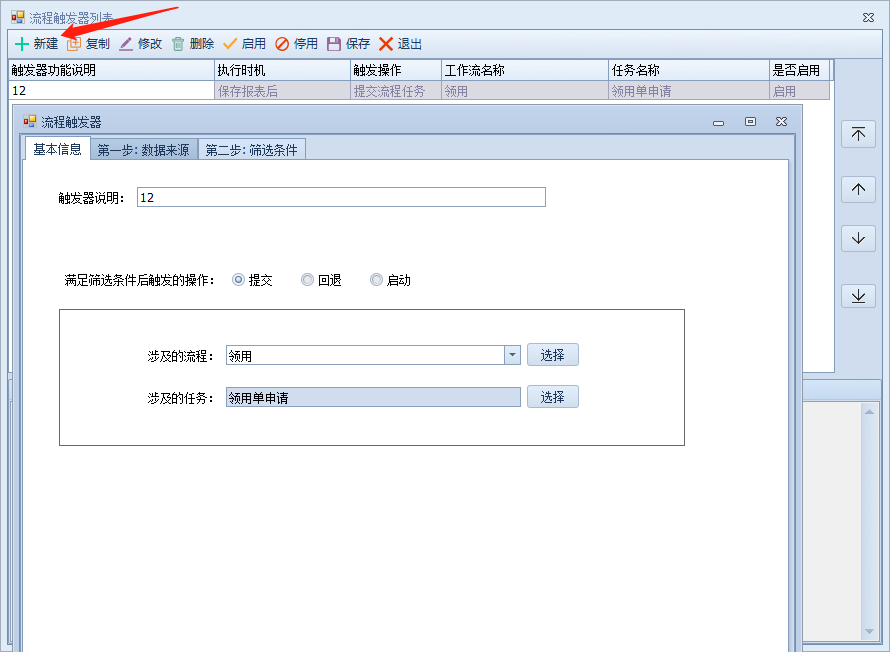The image size is (890, 652).
Task: Click the 启用 (Enable) checkmark icon
Action: point(230,44)
